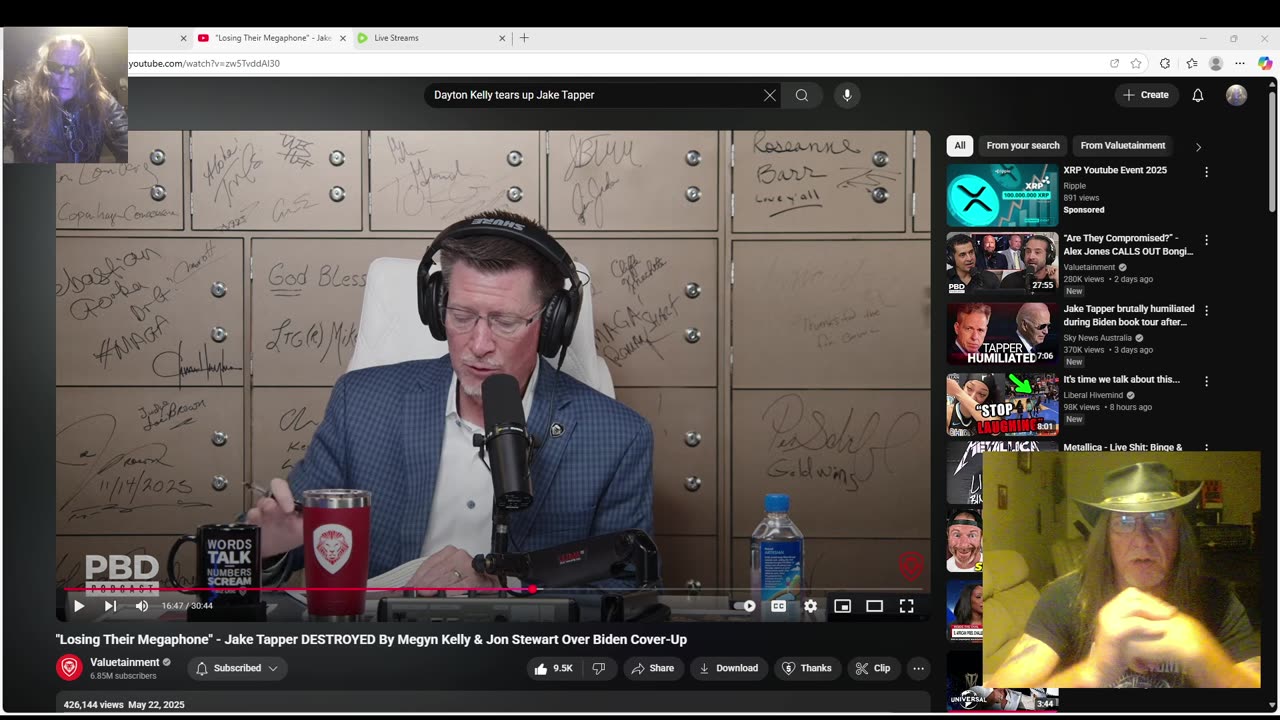Open the Valuetainment channel avatar
This screenshot has width=1280, height=720.
tap(69, 668)
